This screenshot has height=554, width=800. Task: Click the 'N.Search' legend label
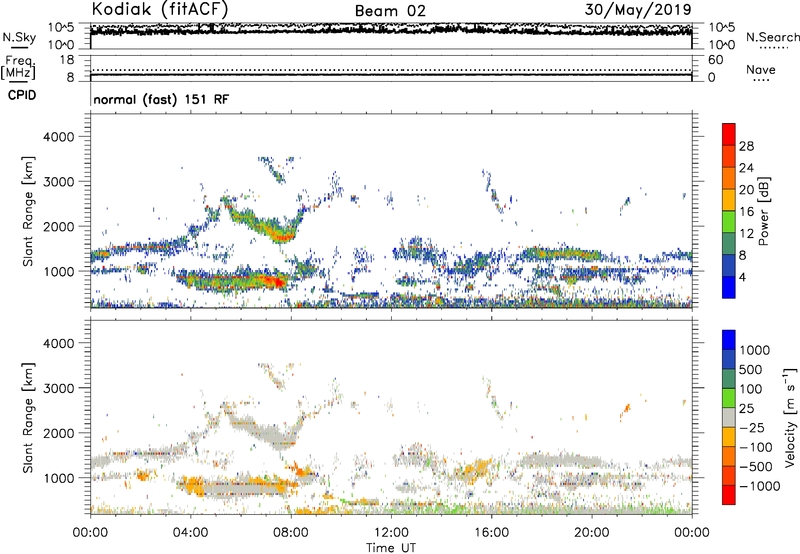773,37
